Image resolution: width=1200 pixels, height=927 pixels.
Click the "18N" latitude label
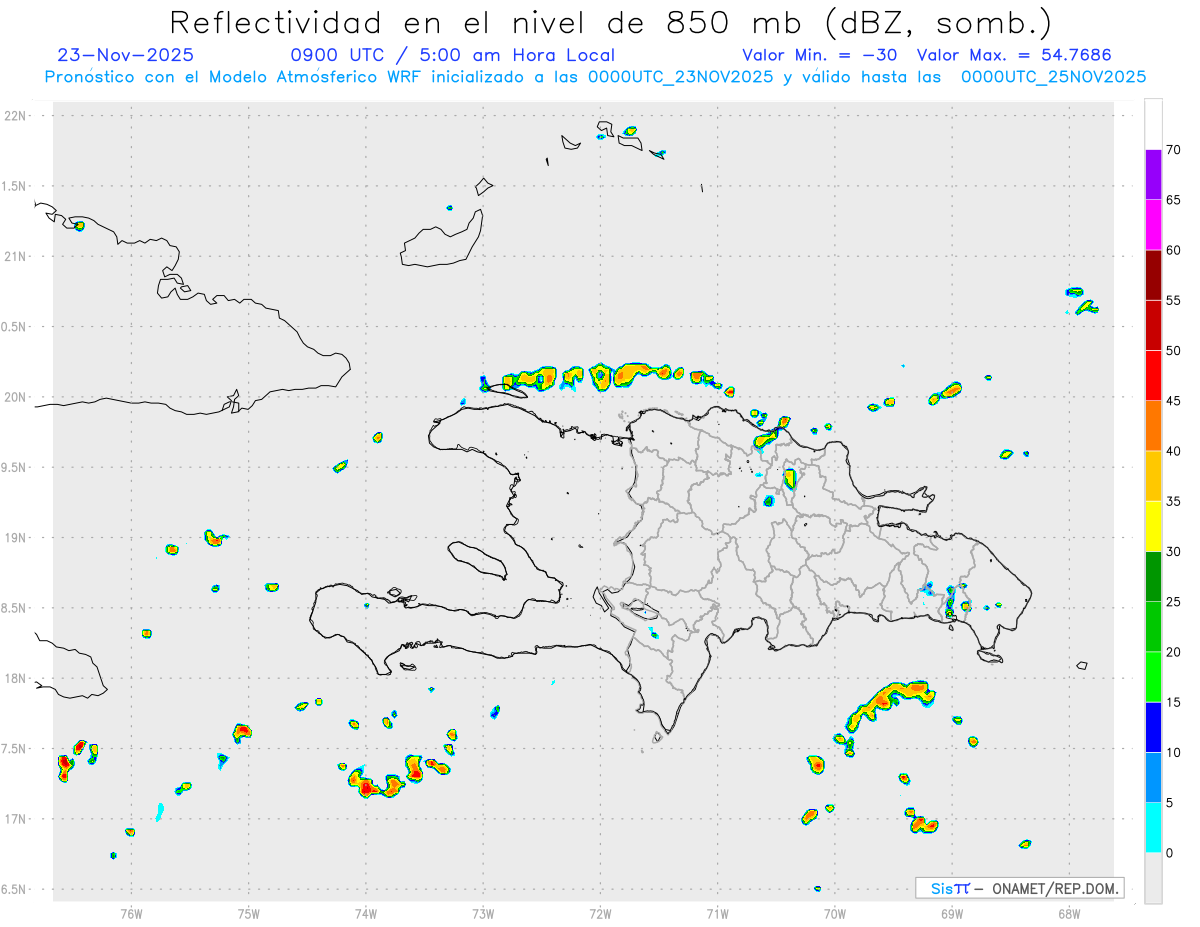(x=17, y=678)
